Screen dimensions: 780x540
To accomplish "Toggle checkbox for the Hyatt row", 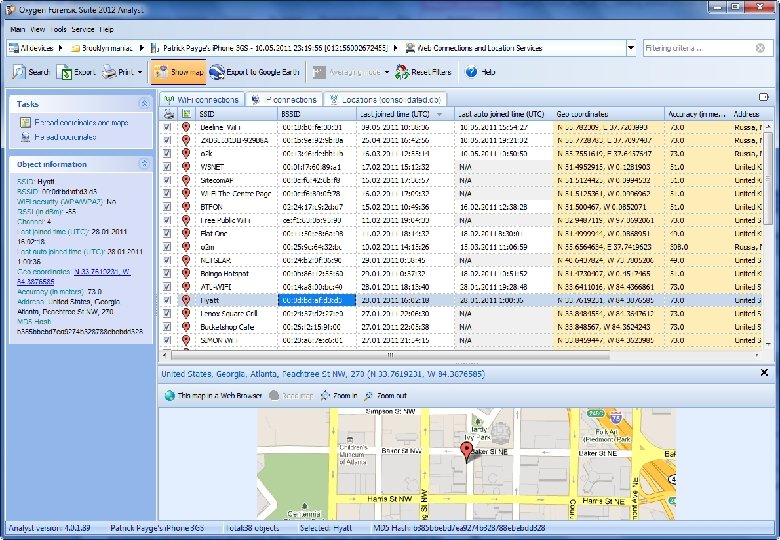I will (167, 299).
